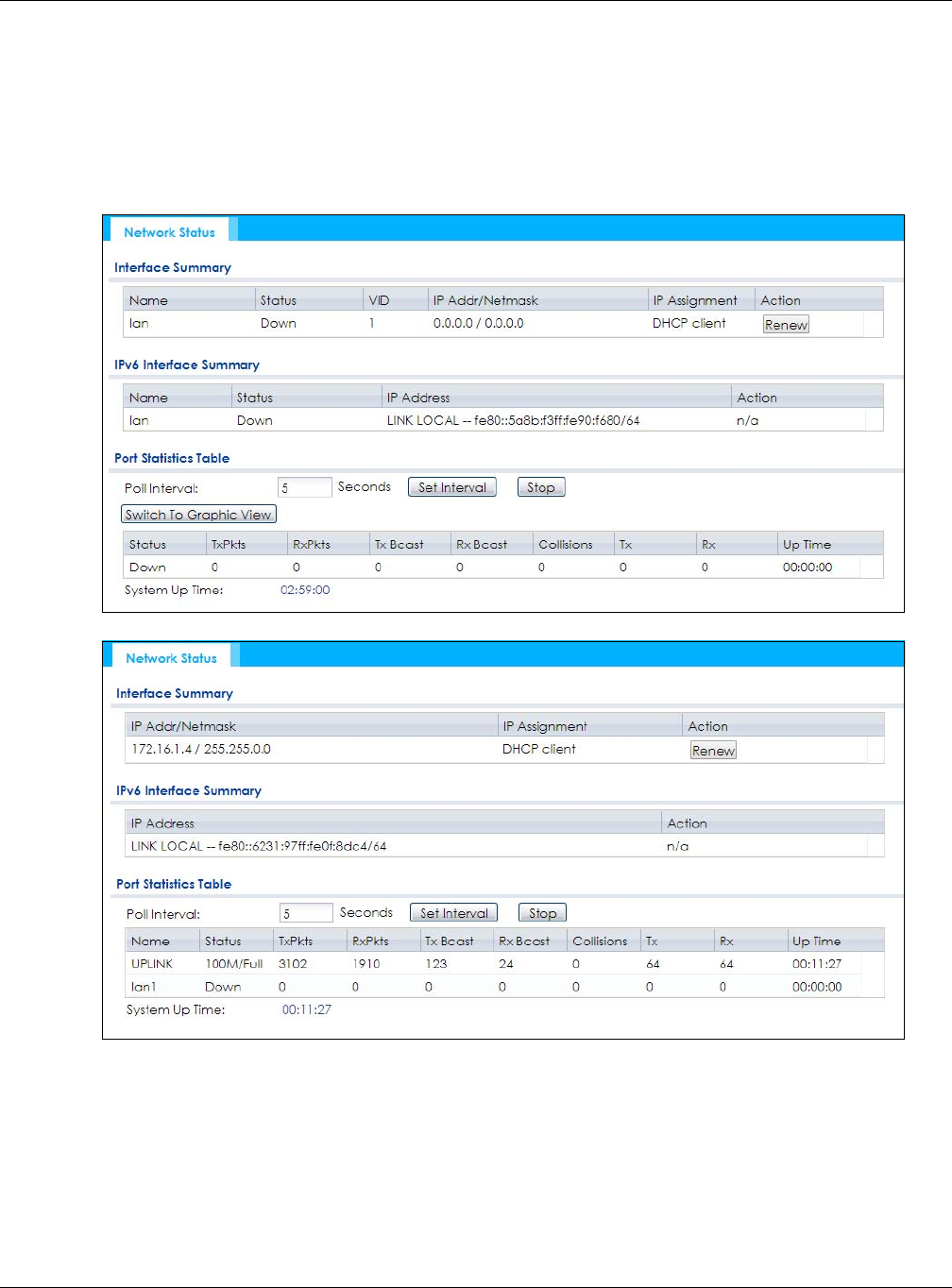Click the Up Time header in lower table
The image size is (952, 1288).
817,941
